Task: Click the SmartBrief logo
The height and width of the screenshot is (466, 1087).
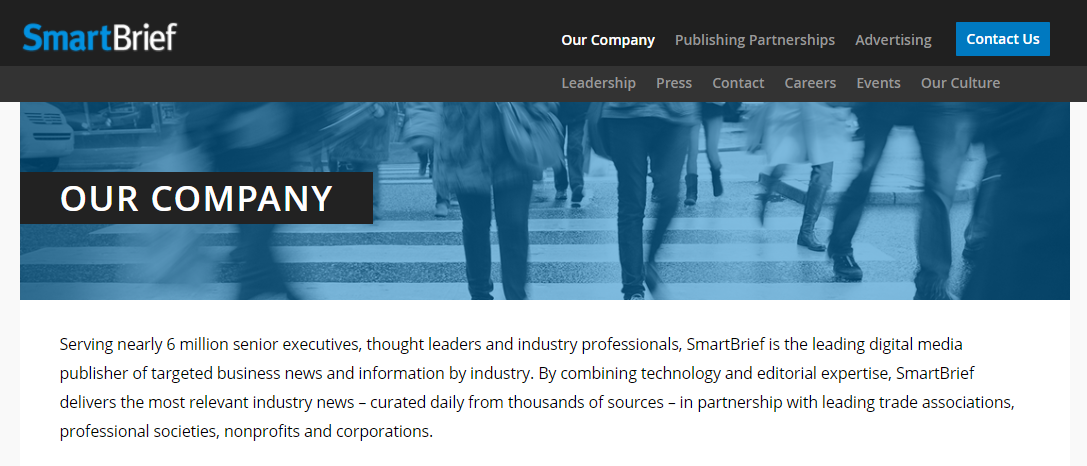Action: [99, 37]
